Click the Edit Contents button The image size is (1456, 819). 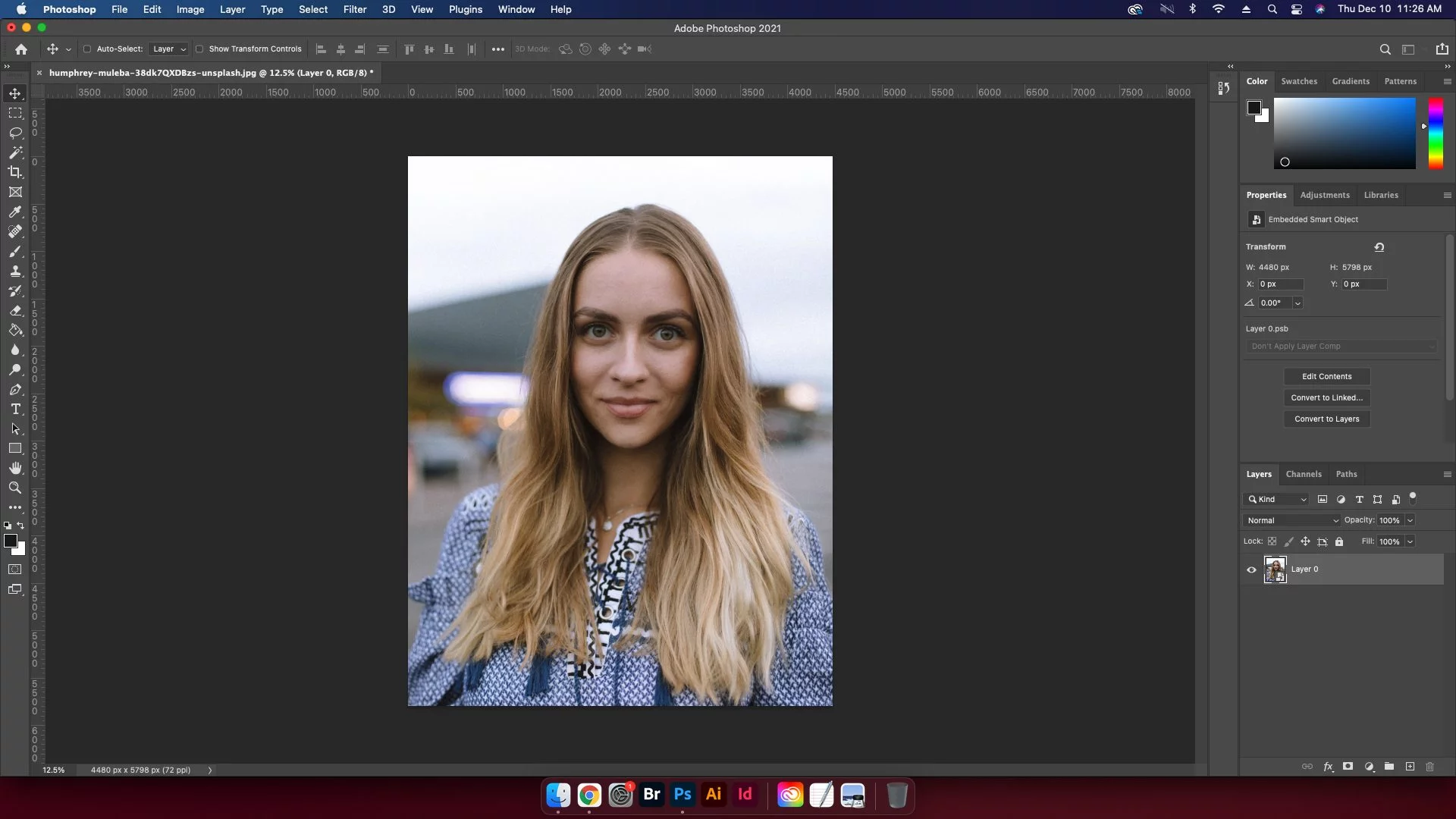click(1326, 376)
